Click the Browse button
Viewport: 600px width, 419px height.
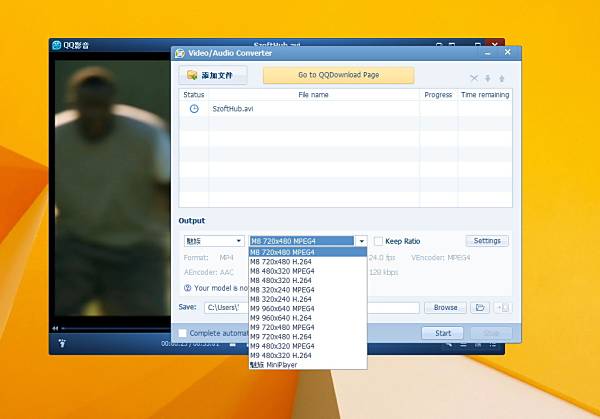click(445, 307)
